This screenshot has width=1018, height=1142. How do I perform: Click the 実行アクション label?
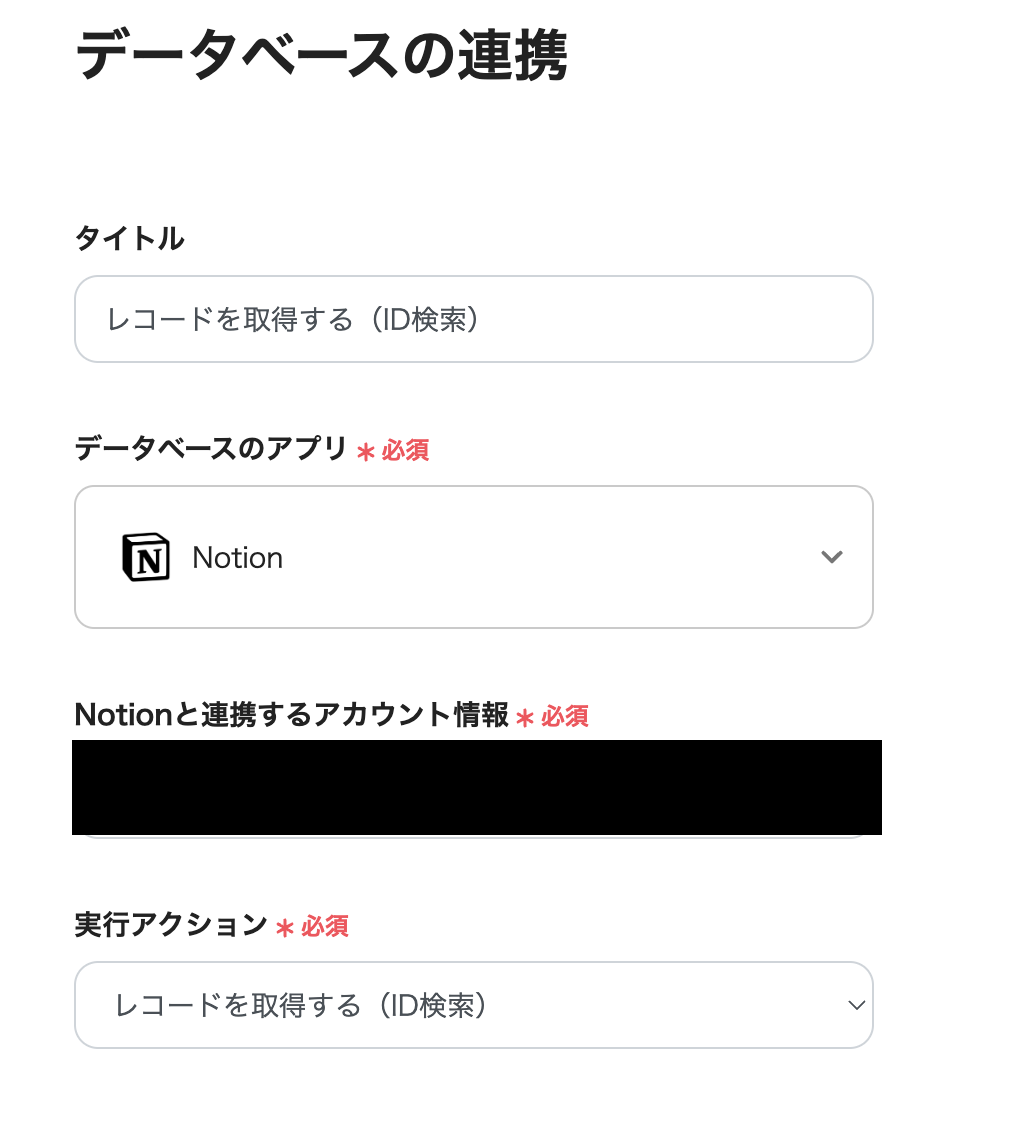tap(171, 925)
